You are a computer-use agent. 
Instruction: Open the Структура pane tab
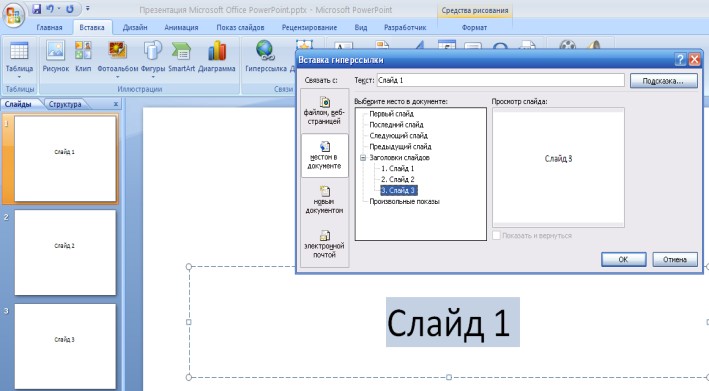click(x=65, y=104)
